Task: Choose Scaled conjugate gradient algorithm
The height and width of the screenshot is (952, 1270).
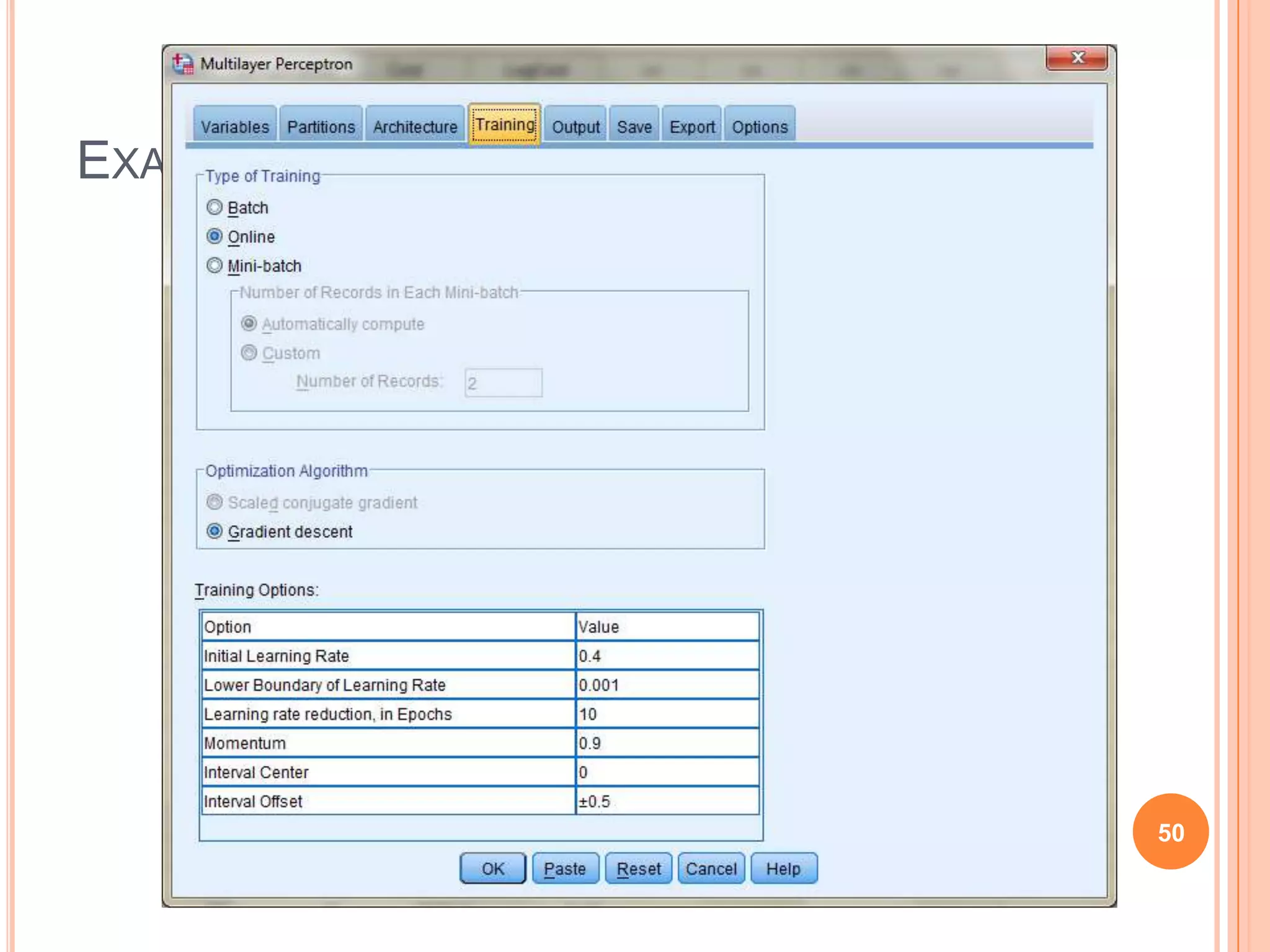Action: tap(215, 501)
